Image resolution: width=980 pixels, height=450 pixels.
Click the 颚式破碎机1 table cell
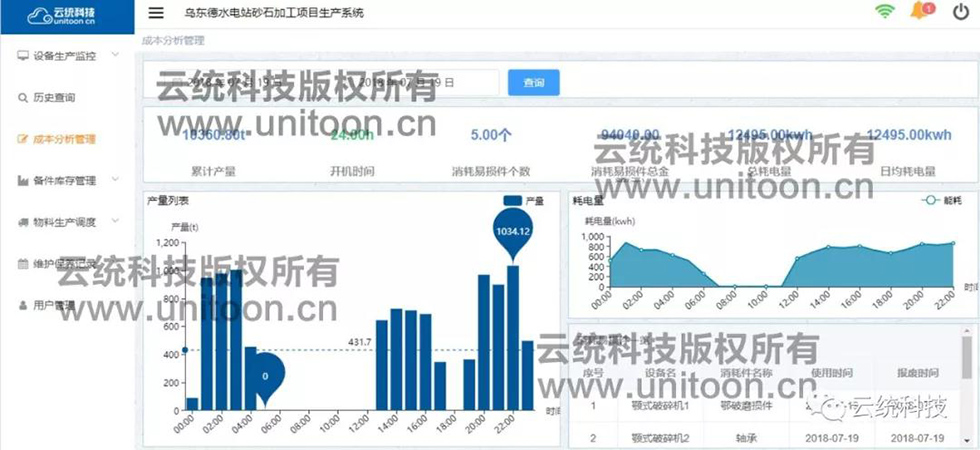pyautogui.click(x=660, y=405)
